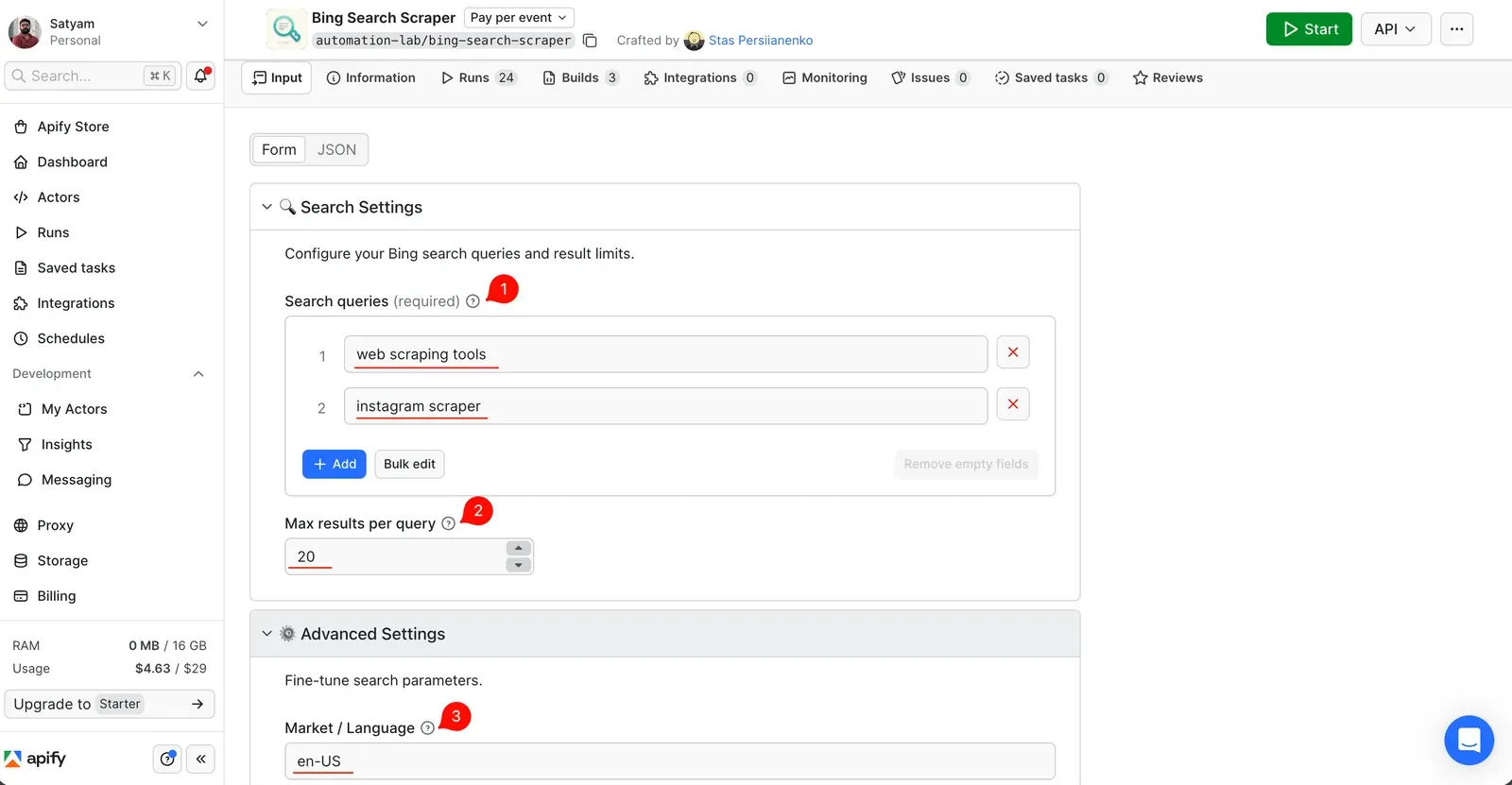Show help for Market / Language

[x=427, y=728]
